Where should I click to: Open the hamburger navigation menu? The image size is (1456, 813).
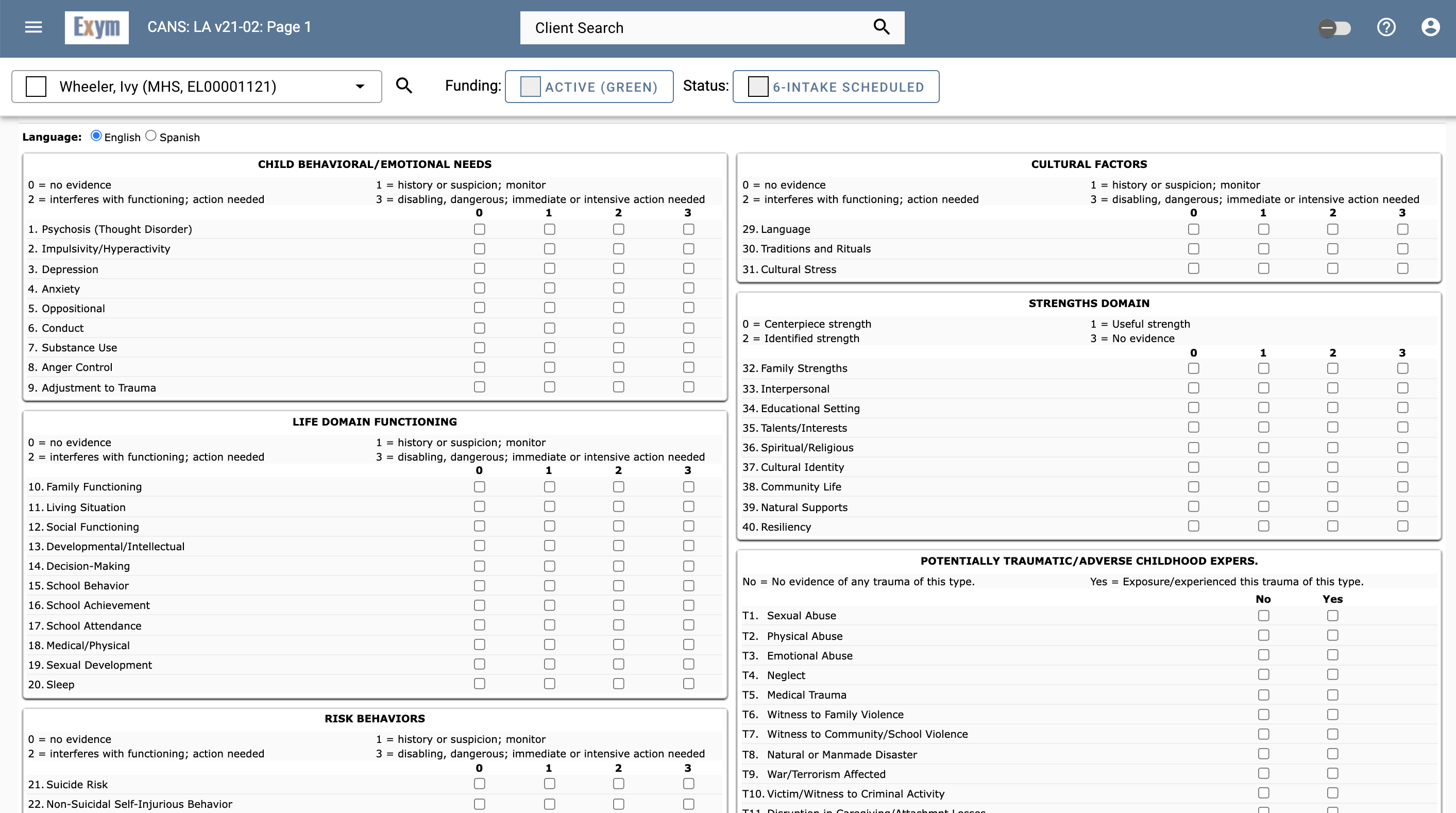[x=33, y=27]
